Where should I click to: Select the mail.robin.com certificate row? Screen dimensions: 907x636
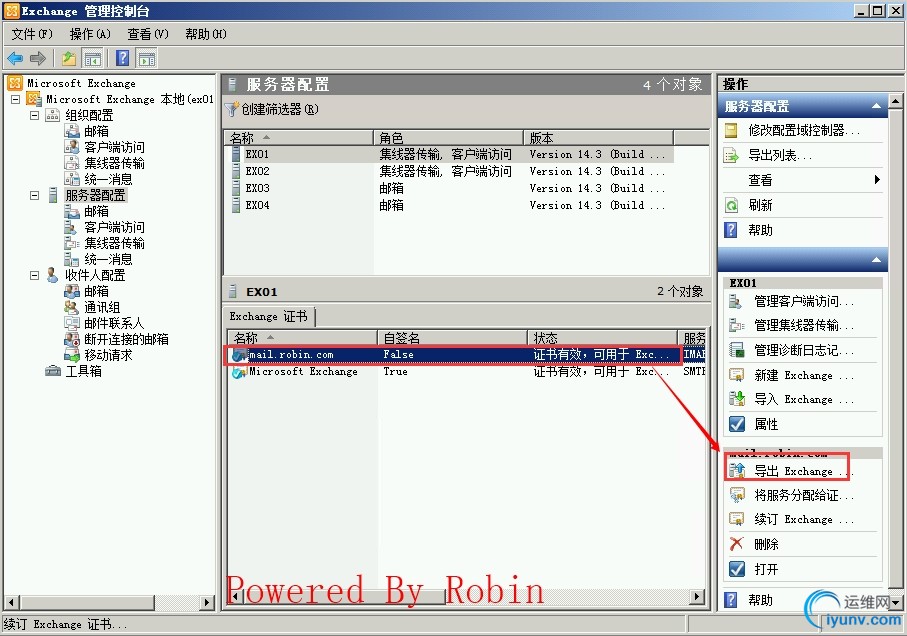[x=467, y=354]
